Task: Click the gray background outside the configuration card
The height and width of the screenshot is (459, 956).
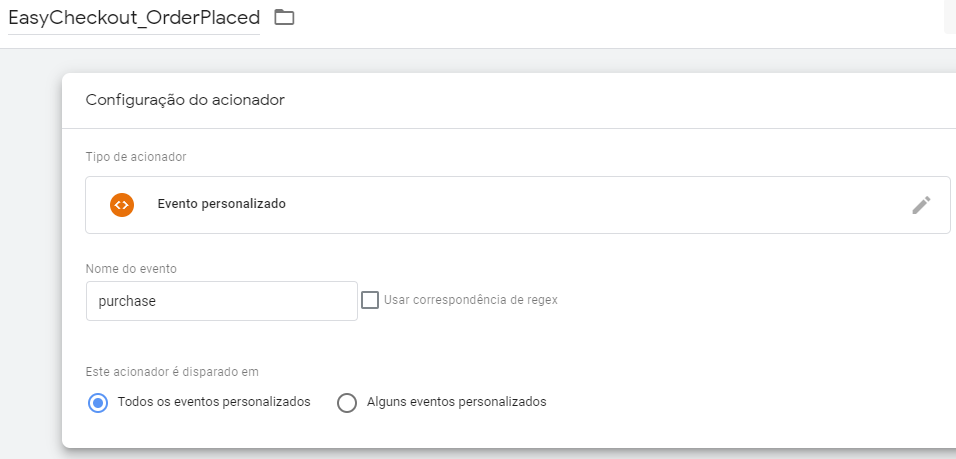Action: (x=30, y=244)
